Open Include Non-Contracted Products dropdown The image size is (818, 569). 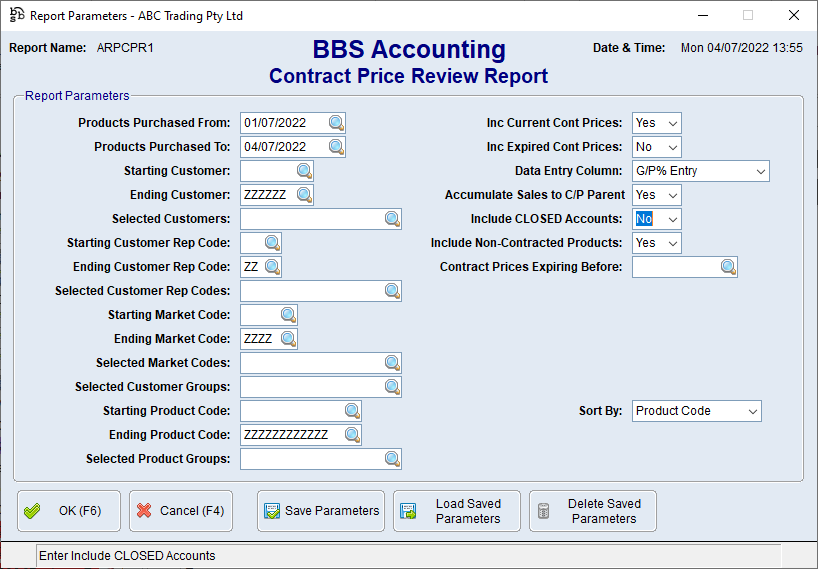tap(672, 243)
